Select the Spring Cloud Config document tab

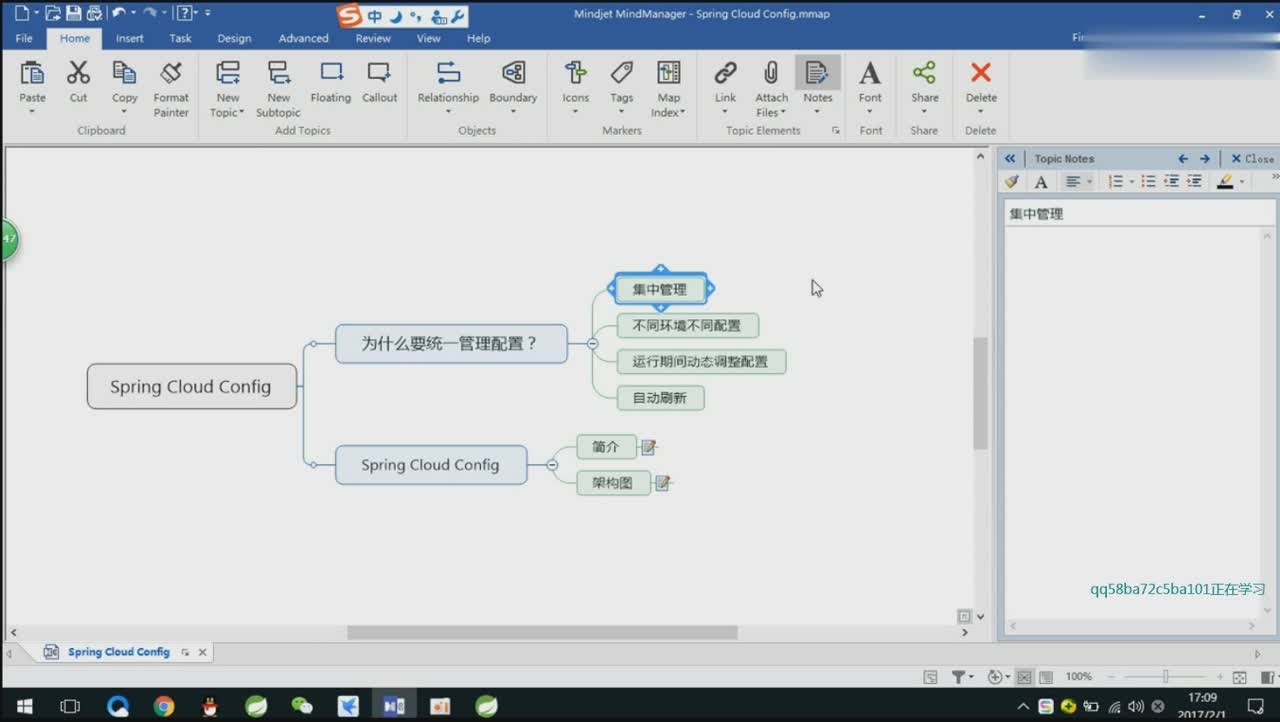pos(119,652)
